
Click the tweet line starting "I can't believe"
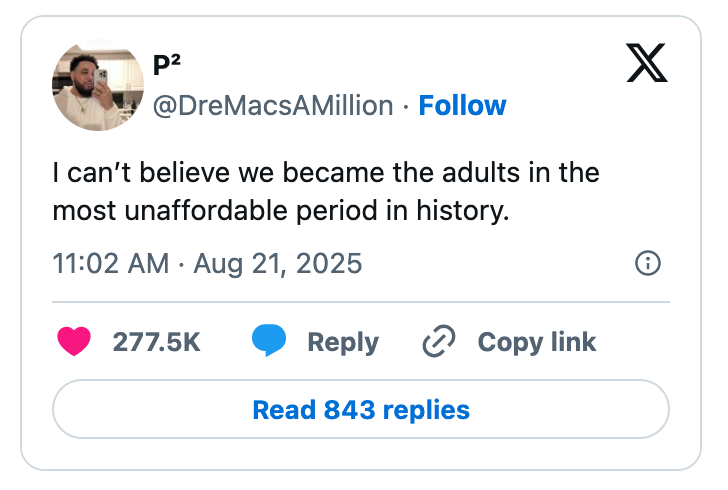[326, 172]
